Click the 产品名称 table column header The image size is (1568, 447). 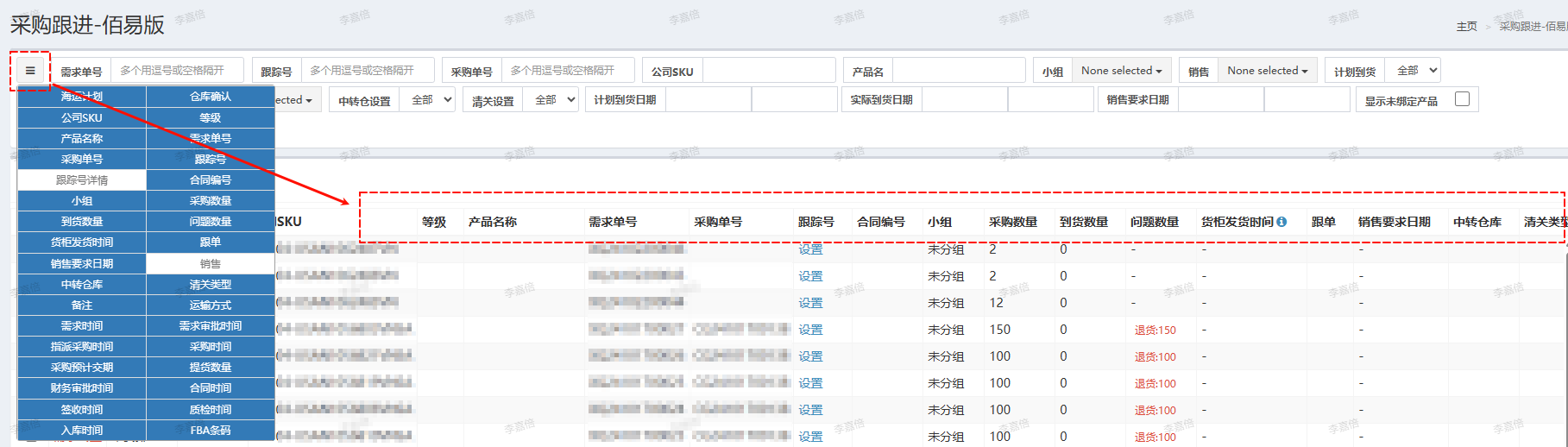[493, 222]
